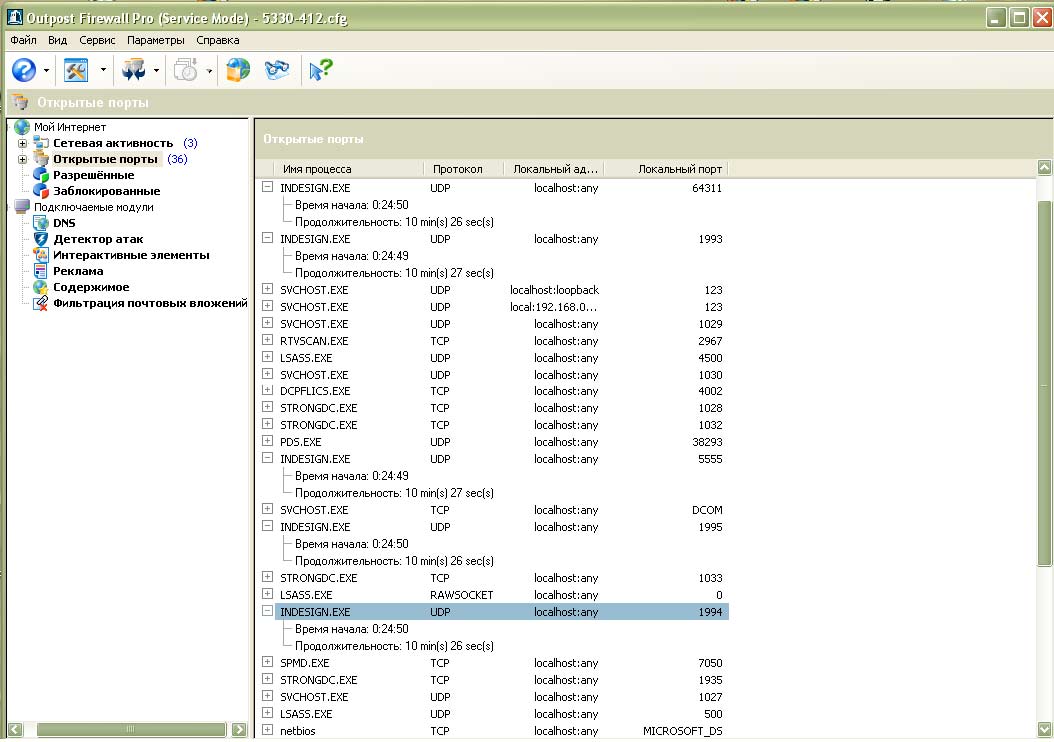1054x742 pixels.
Task: Click the globe update toolbar icon
Action: 238,70
